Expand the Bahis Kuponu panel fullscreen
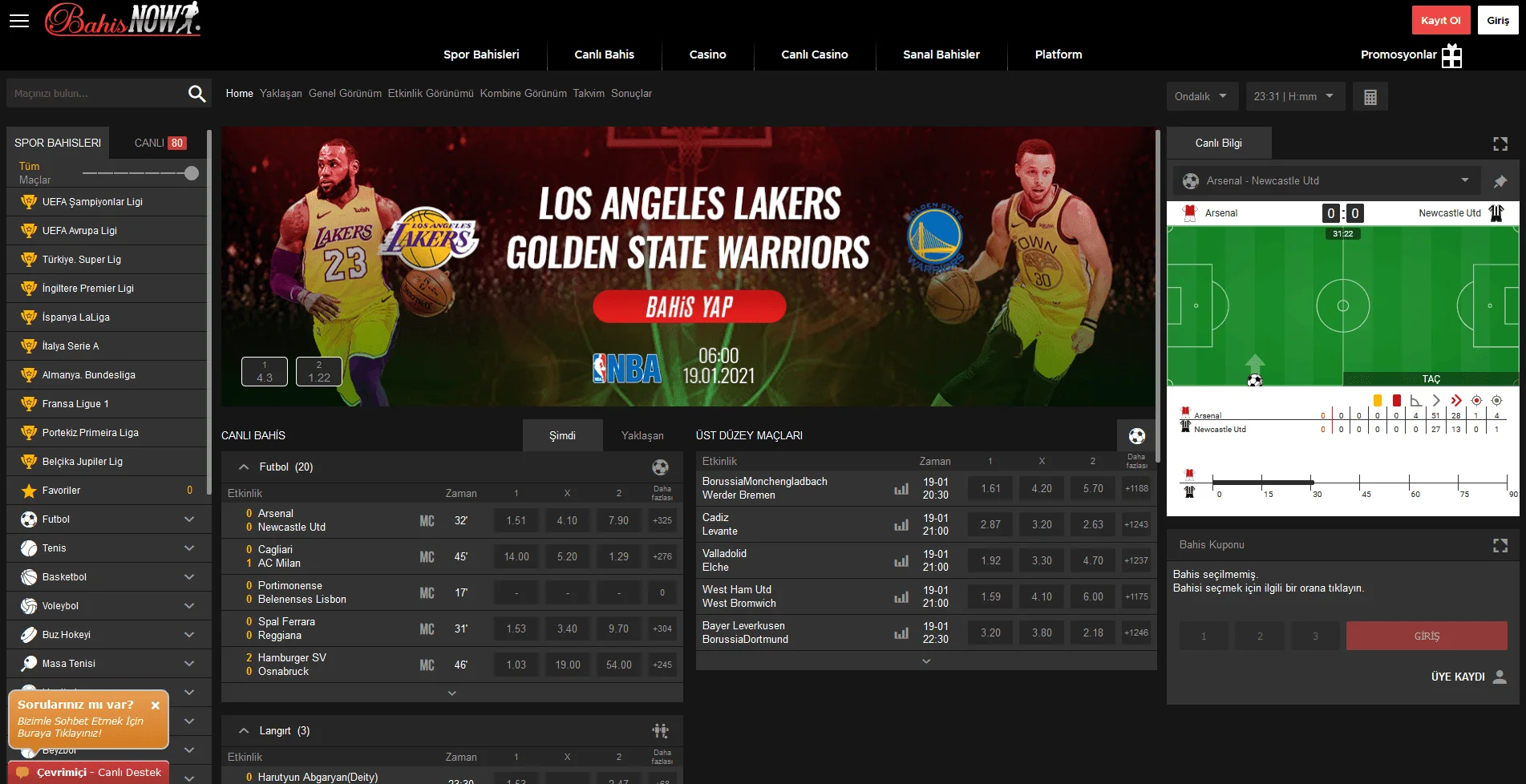 coord(1500,545)
